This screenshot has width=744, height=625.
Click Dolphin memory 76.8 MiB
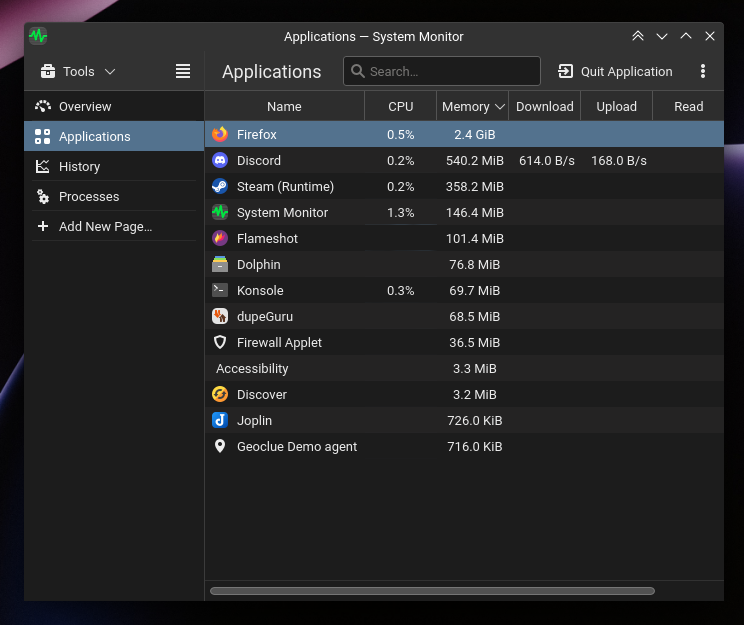[474, 264]
